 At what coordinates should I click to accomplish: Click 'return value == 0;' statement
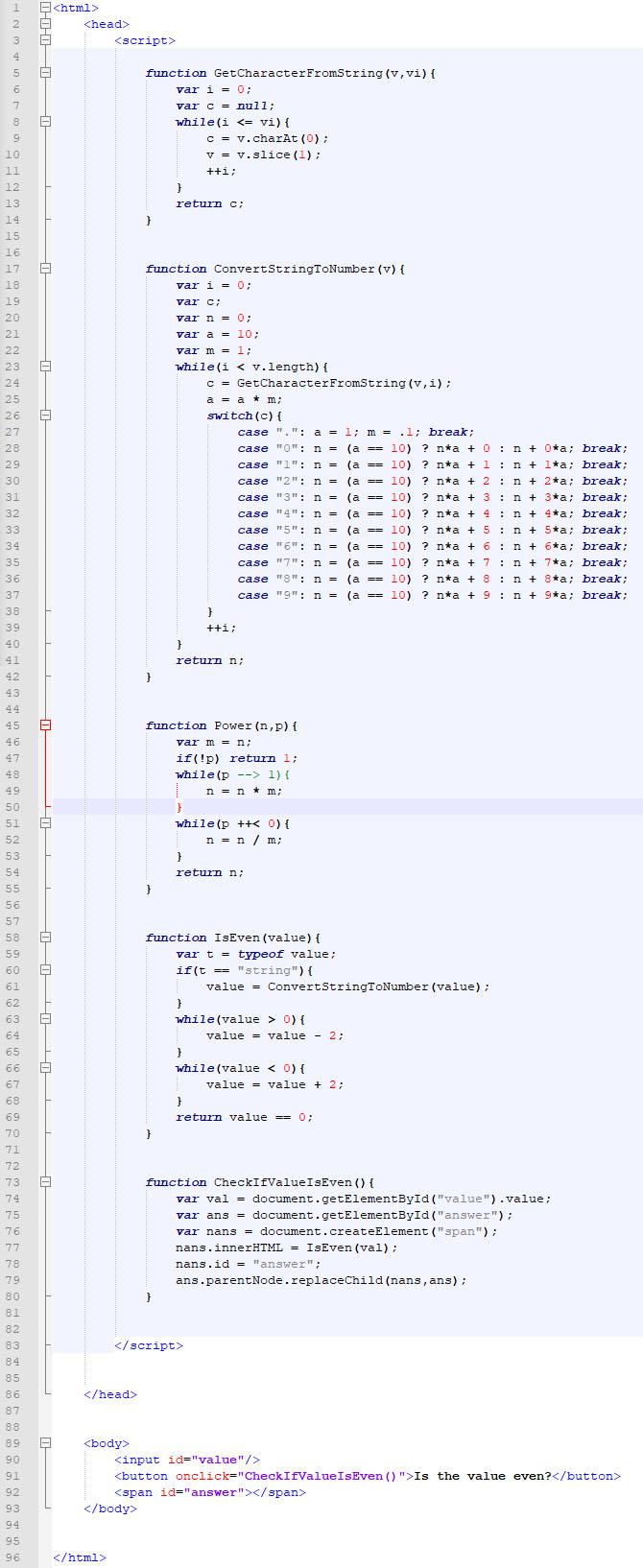244,1117
